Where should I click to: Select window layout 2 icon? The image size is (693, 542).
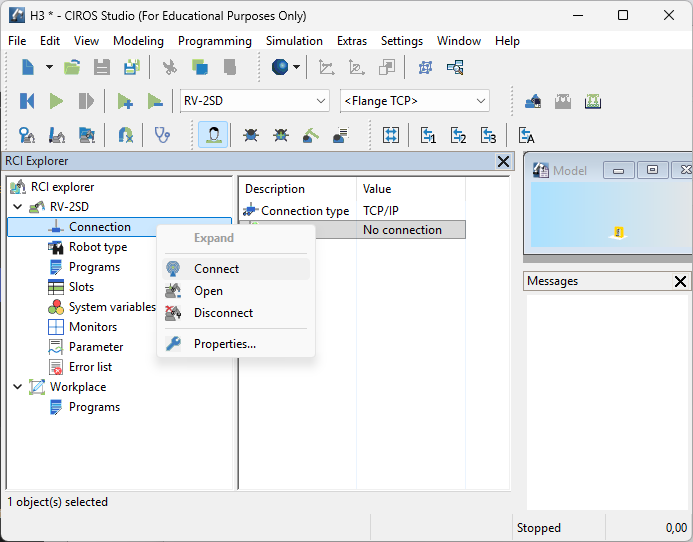[458, 135]
